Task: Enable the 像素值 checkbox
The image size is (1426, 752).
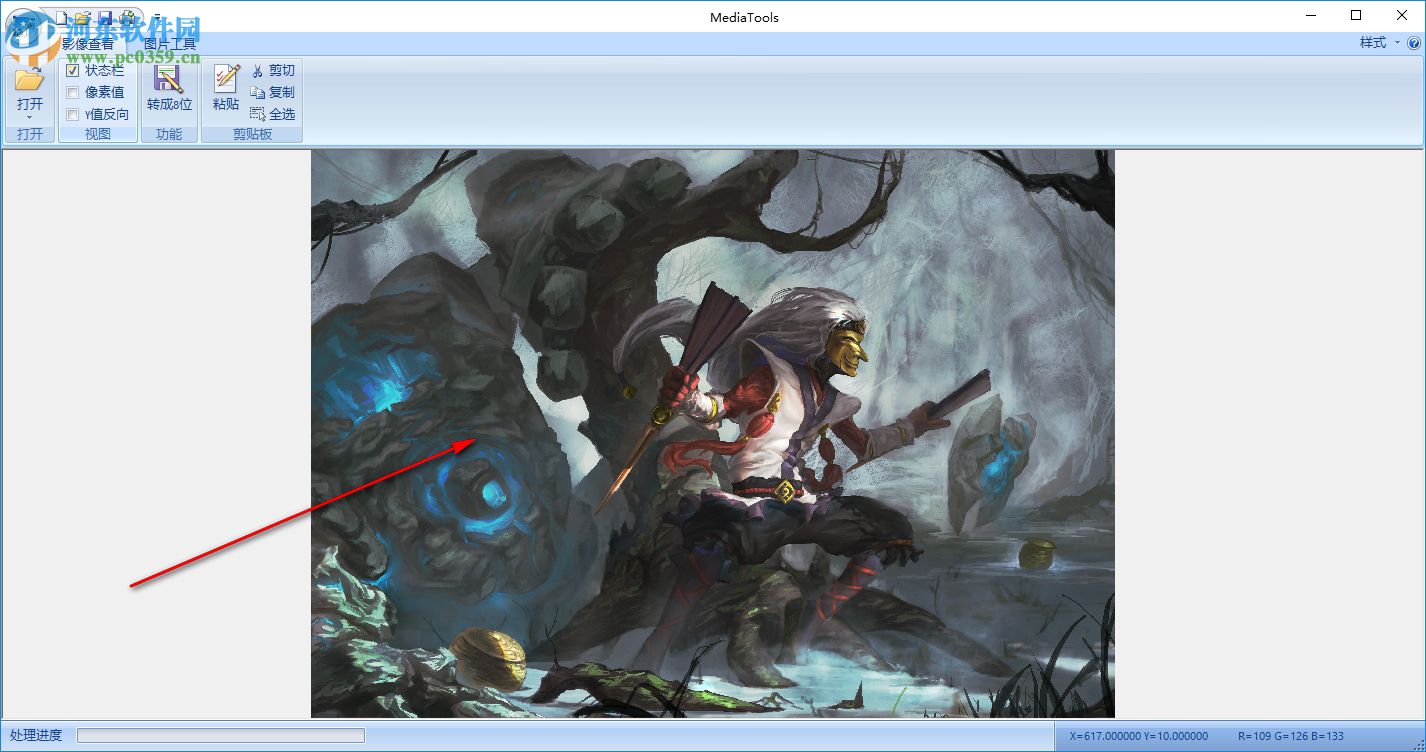Action: (72, 93)
